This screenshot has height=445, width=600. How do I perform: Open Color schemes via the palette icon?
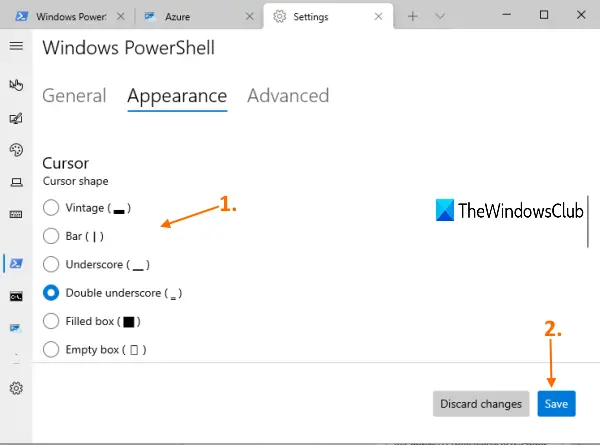click(x=16, y=150)
